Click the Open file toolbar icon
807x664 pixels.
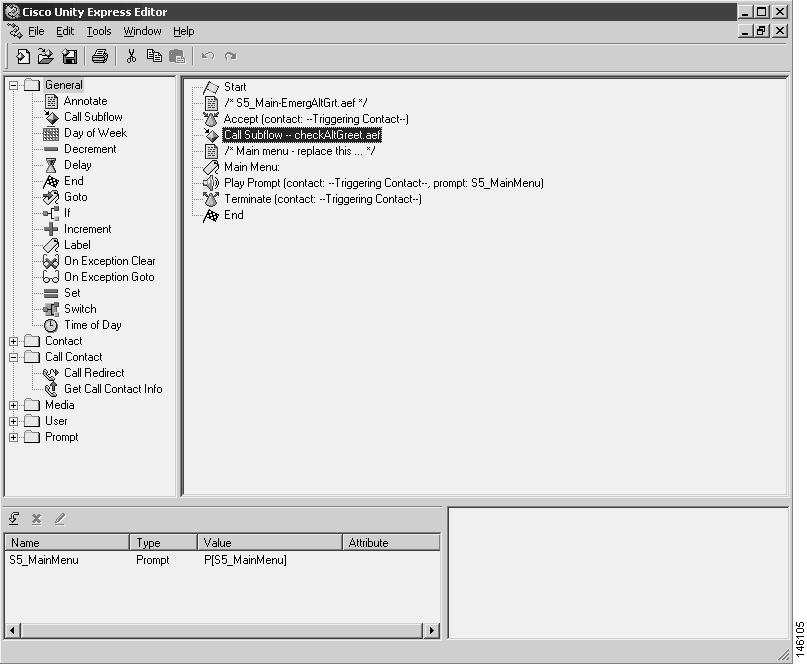click(45, 56)
